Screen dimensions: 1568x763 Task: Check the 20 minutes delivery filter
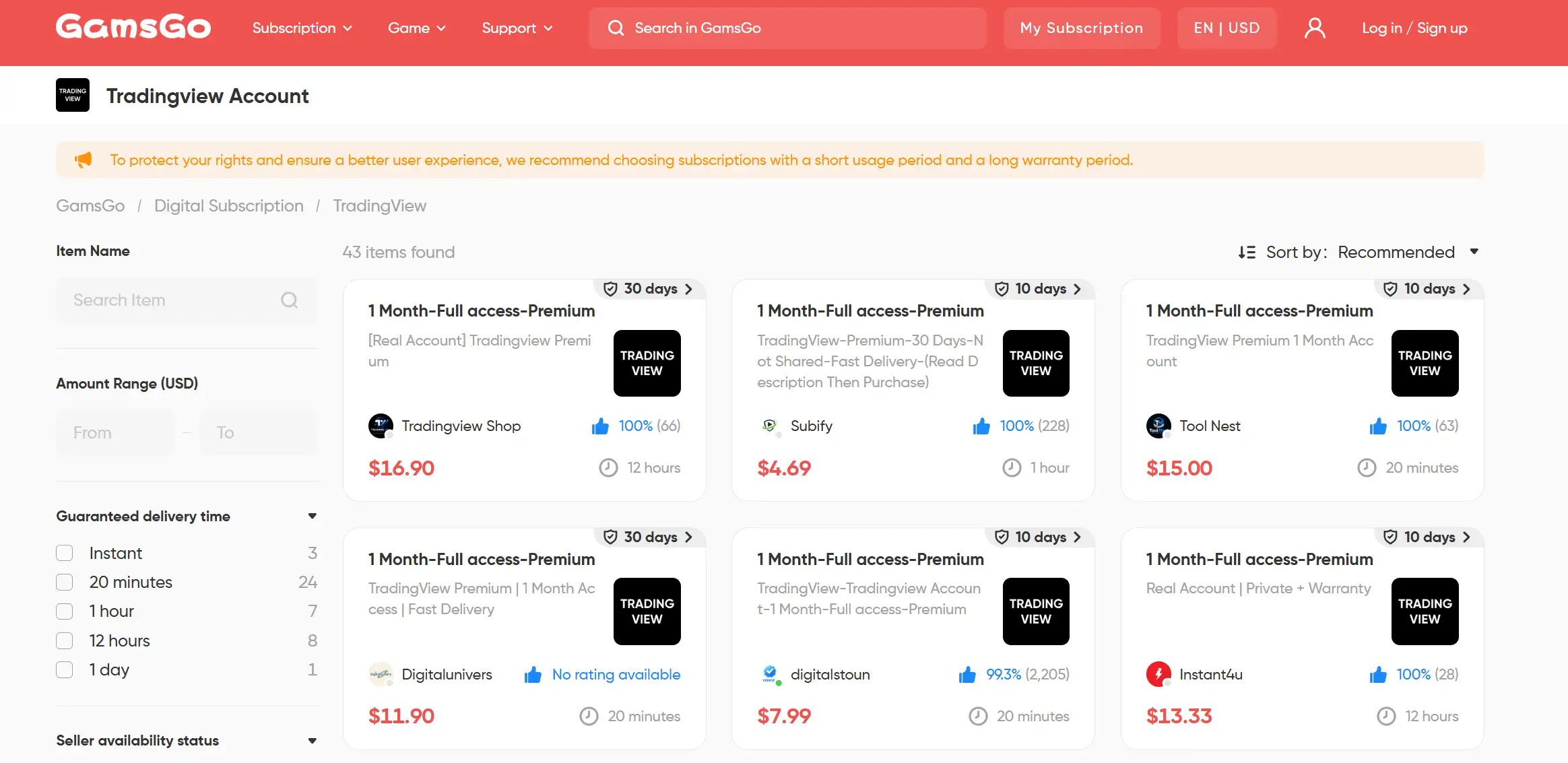64,582
